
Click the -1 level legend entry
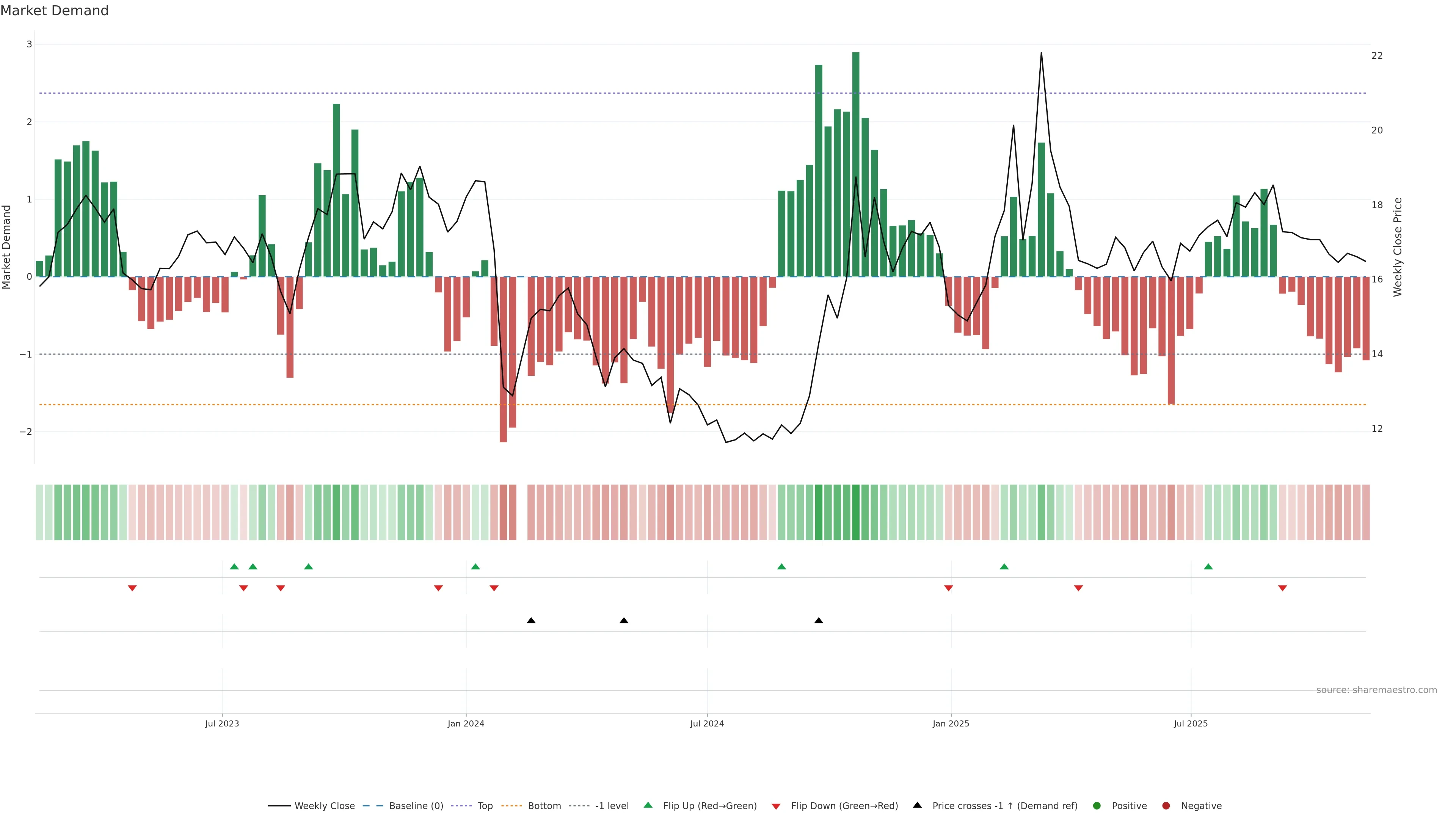pos(612,806)
